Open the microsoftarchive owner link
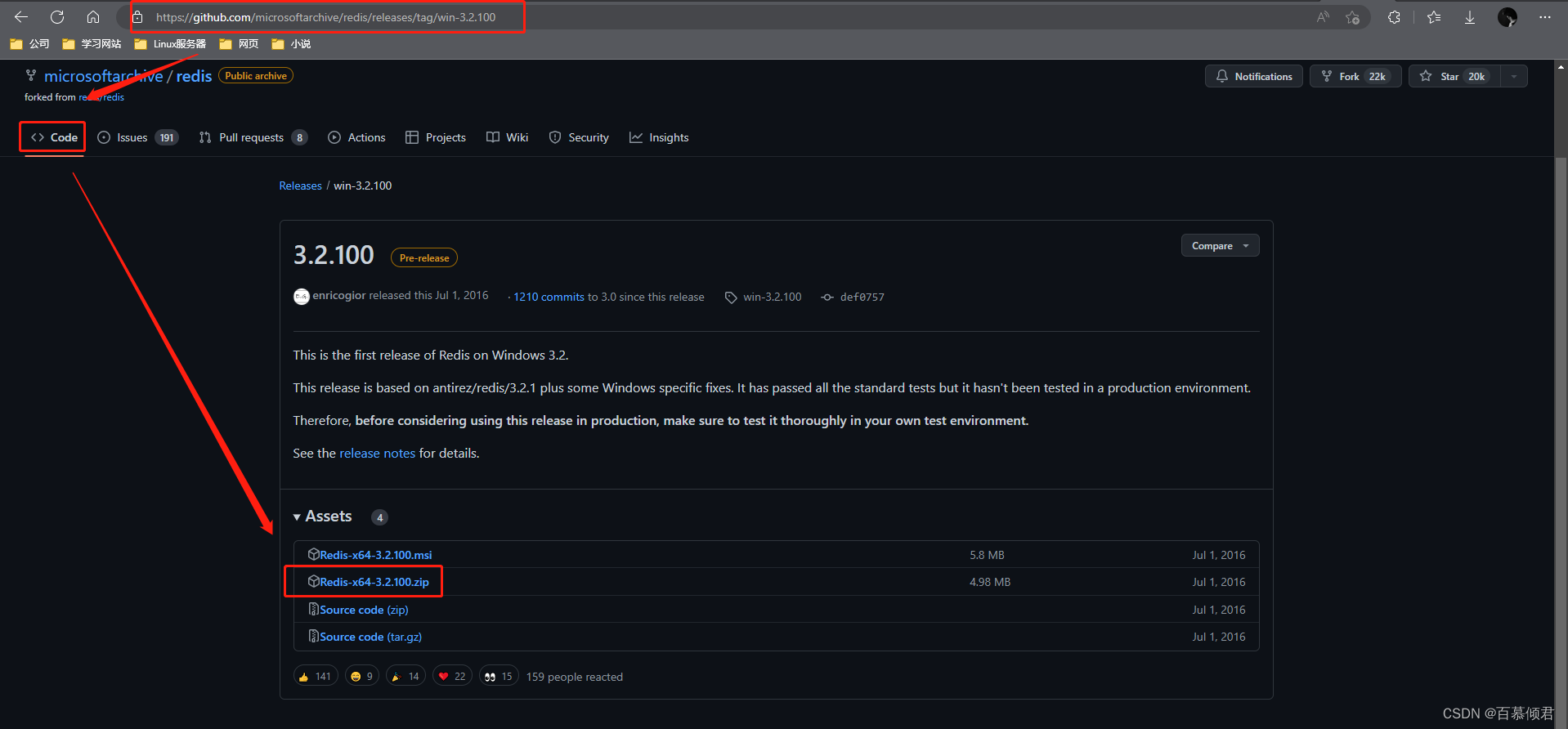Screen dimensions: 1568x729 coord(104,76)
